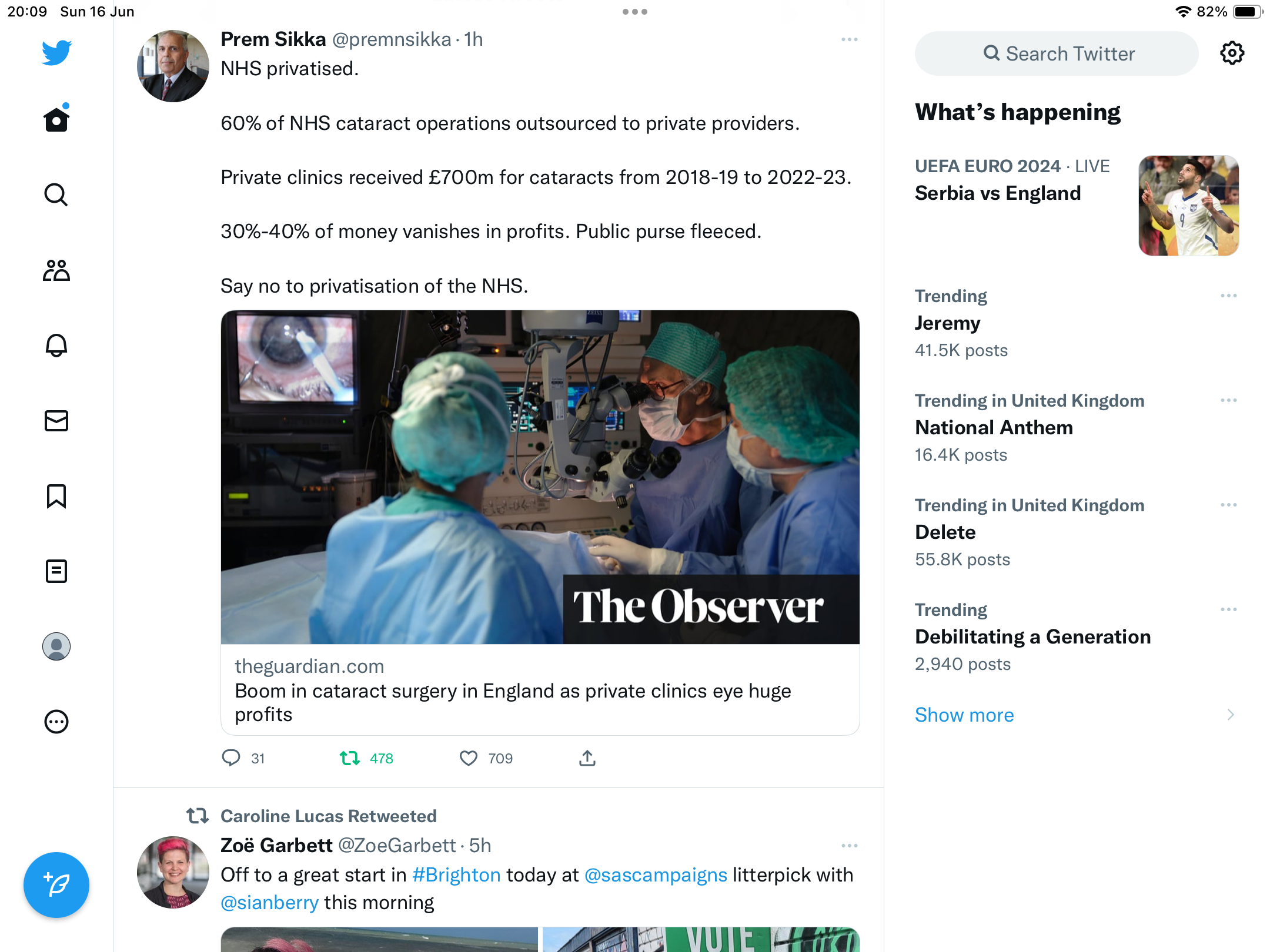This screenshot has height=952, width=1270.
Task: Open the #Brighton hashtag
Action: pos(456,875)
